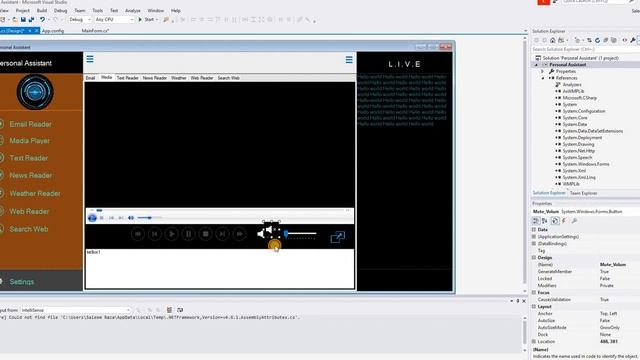Switch to the MainForm.cs document tab

[x=95, y=31]
